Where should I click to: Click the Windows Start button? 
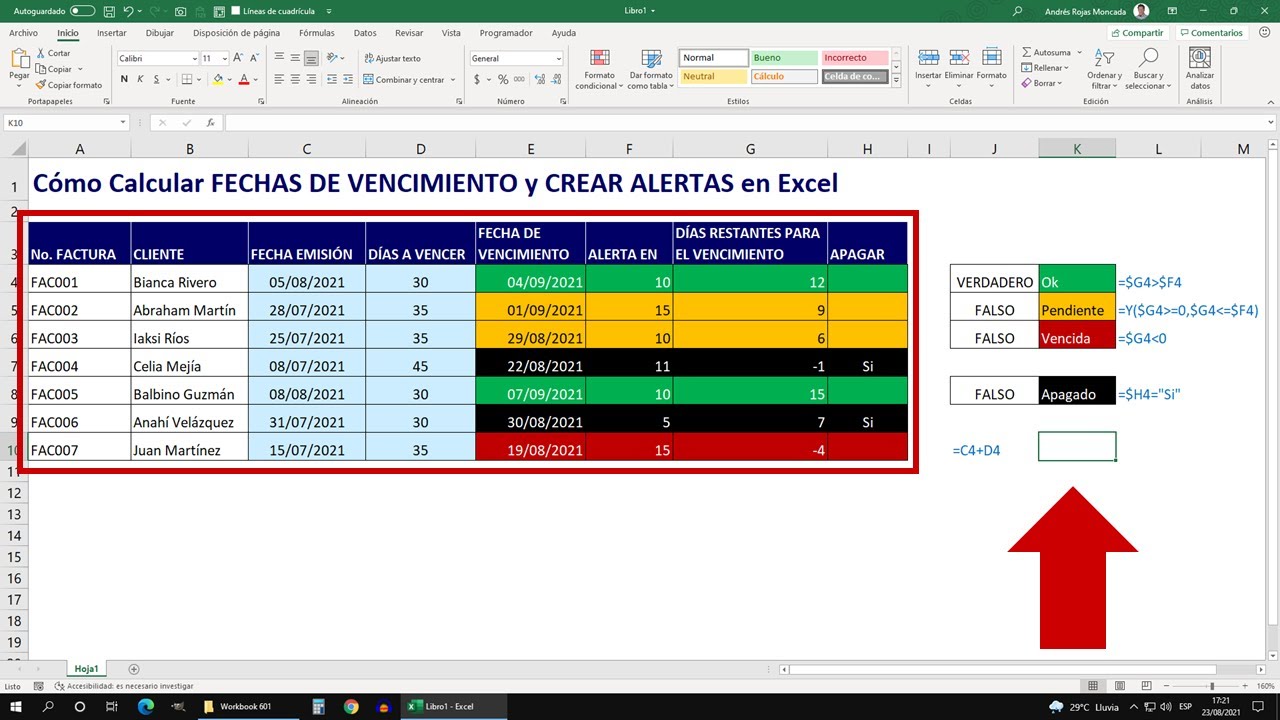17,706
